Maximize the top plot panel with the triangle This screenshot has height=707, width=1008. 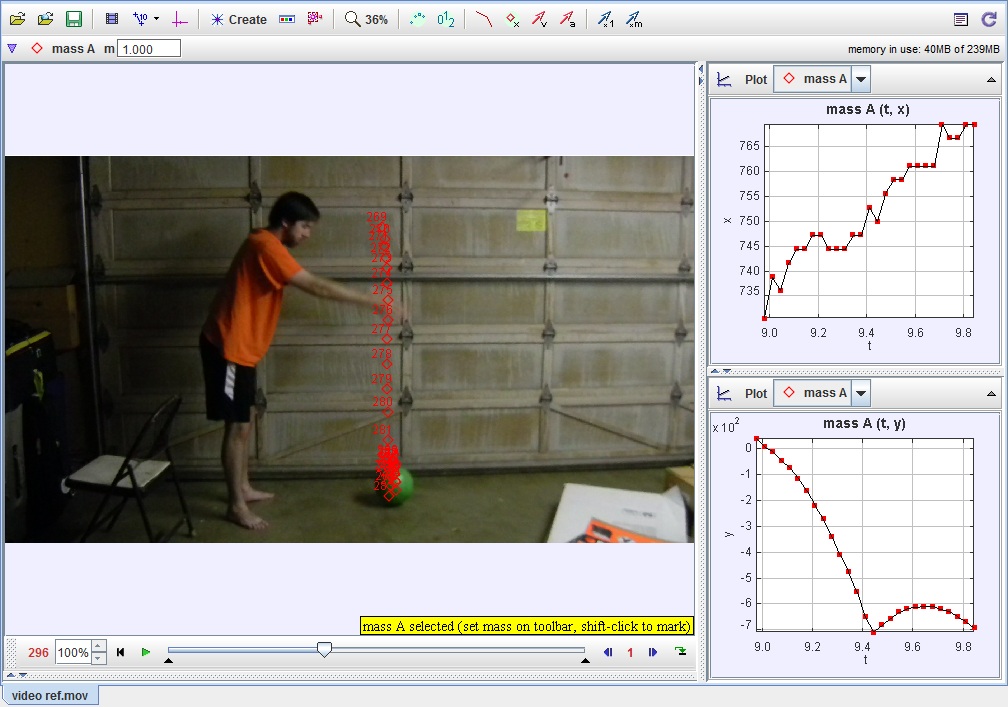tap(991, 80)
